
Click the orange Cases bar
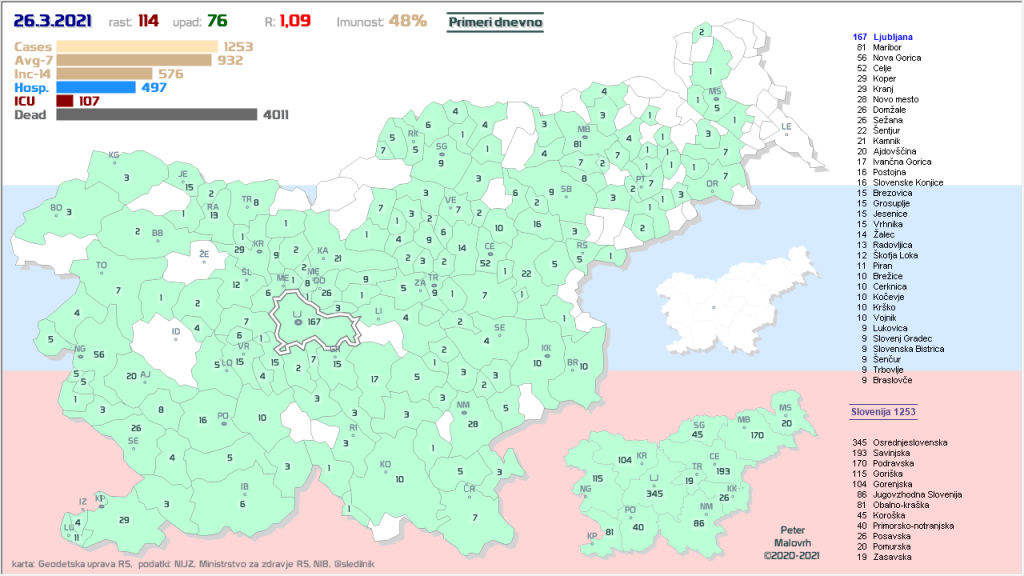point(137,46)
